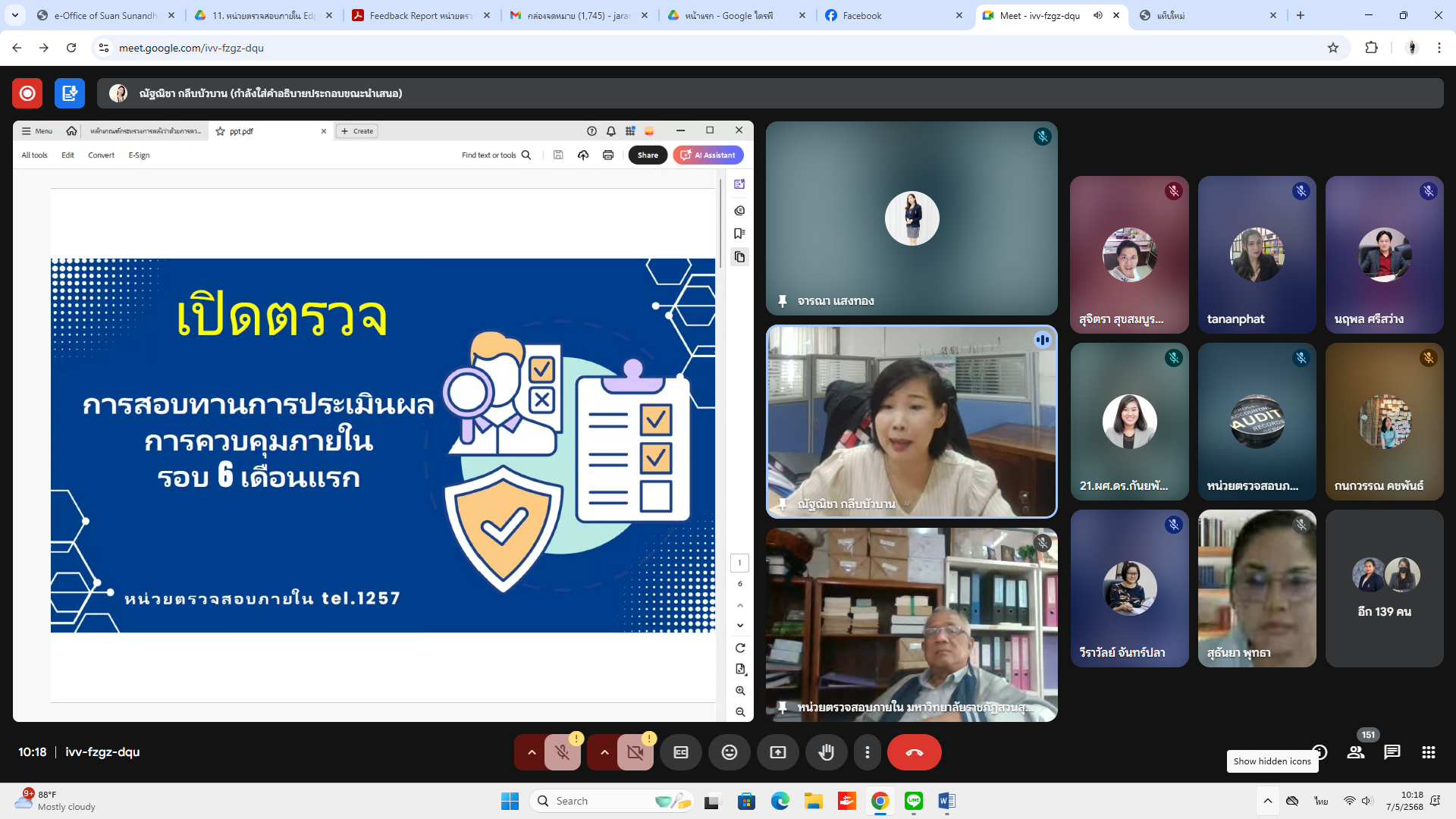Open emoji reactions in Meet

click(729, 752)
